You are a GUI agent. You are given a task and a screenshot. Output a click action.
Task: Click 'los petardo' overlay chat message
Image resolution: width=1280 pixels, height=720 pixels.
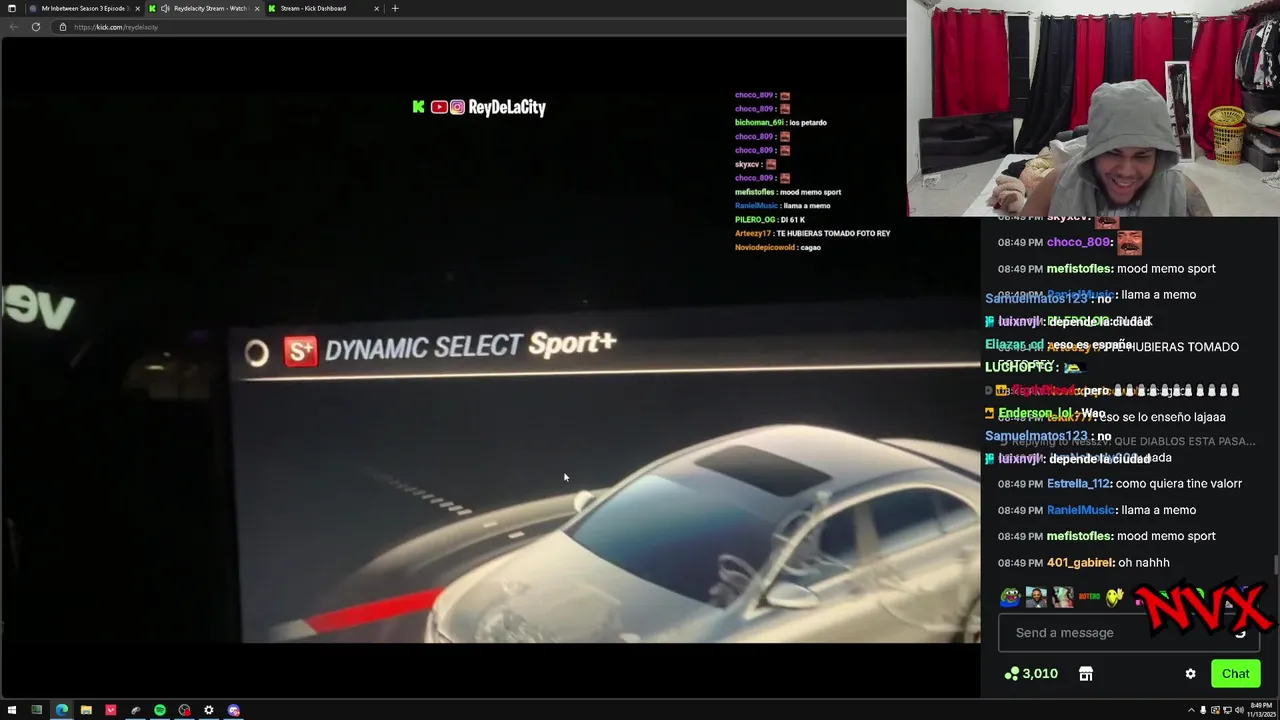click(x=808, y=123)
